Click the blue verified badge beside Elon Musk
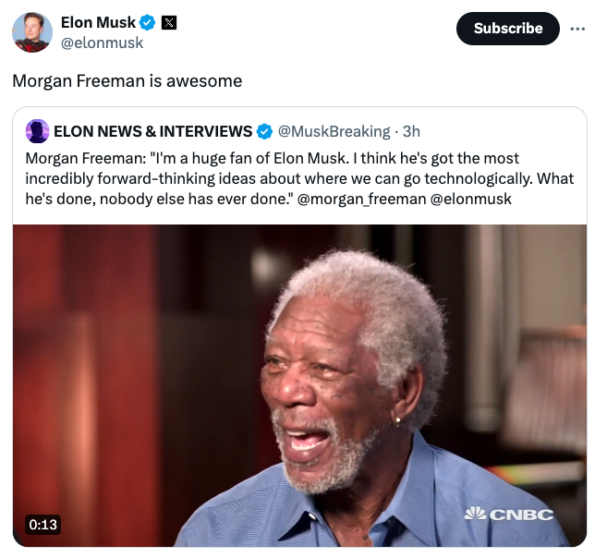 tap(147, 23)
